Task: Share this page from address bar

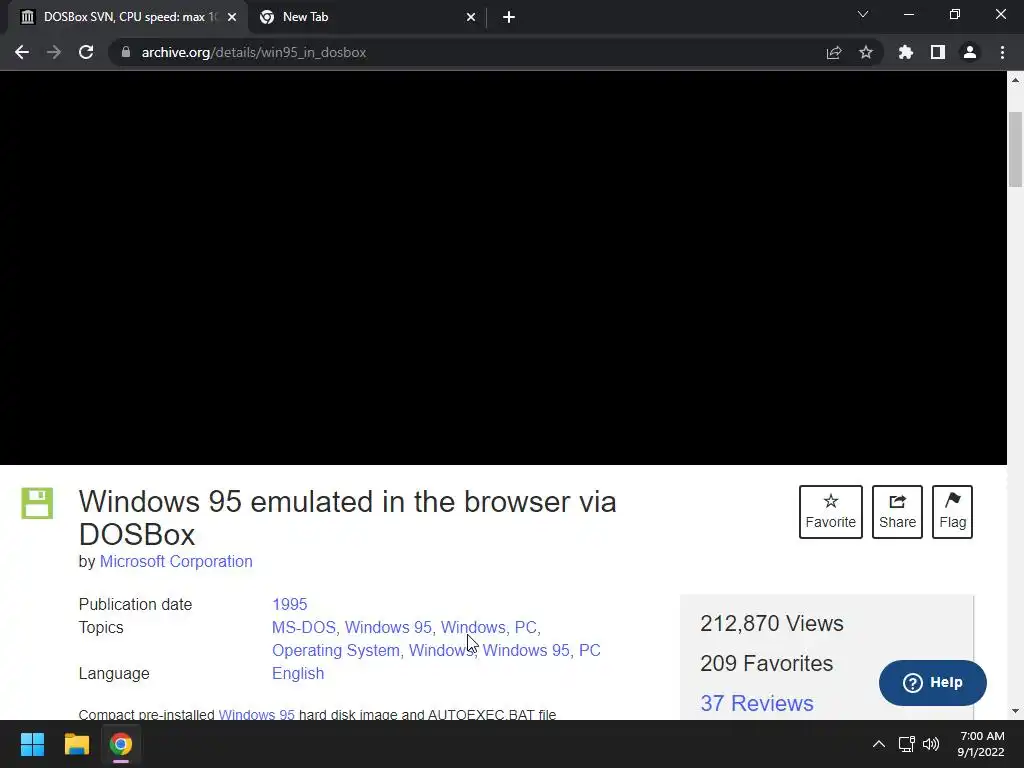Action: click(x=834, y=52)
